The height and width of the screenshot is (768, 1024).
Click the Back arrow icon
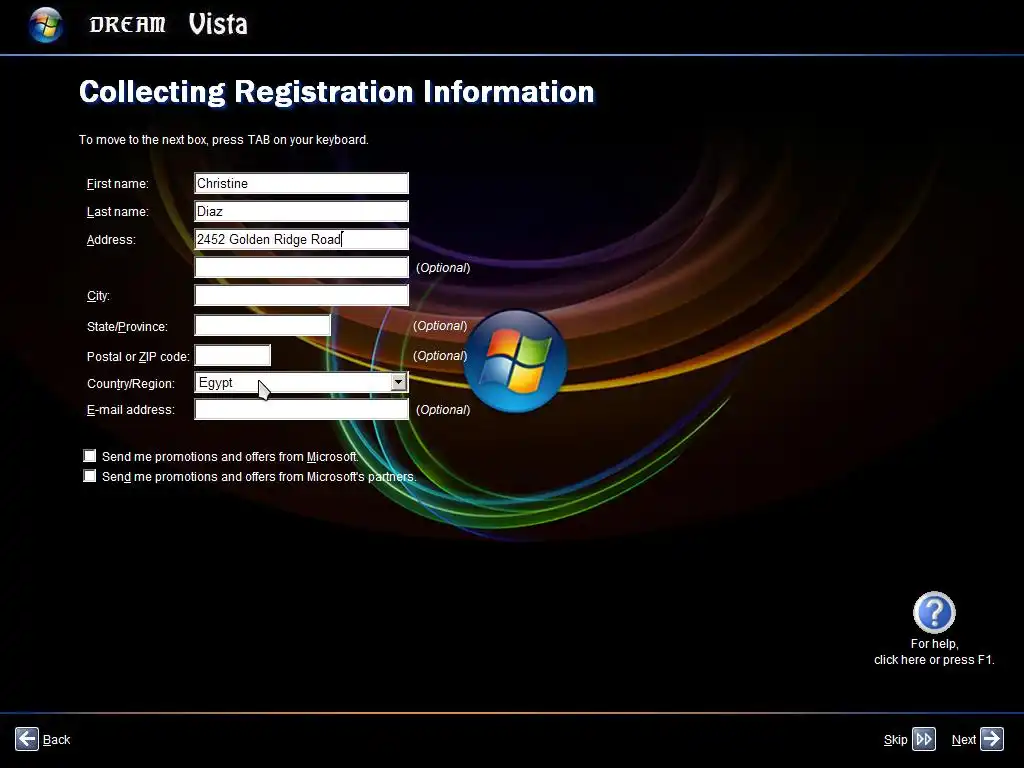tap(27, 739)
